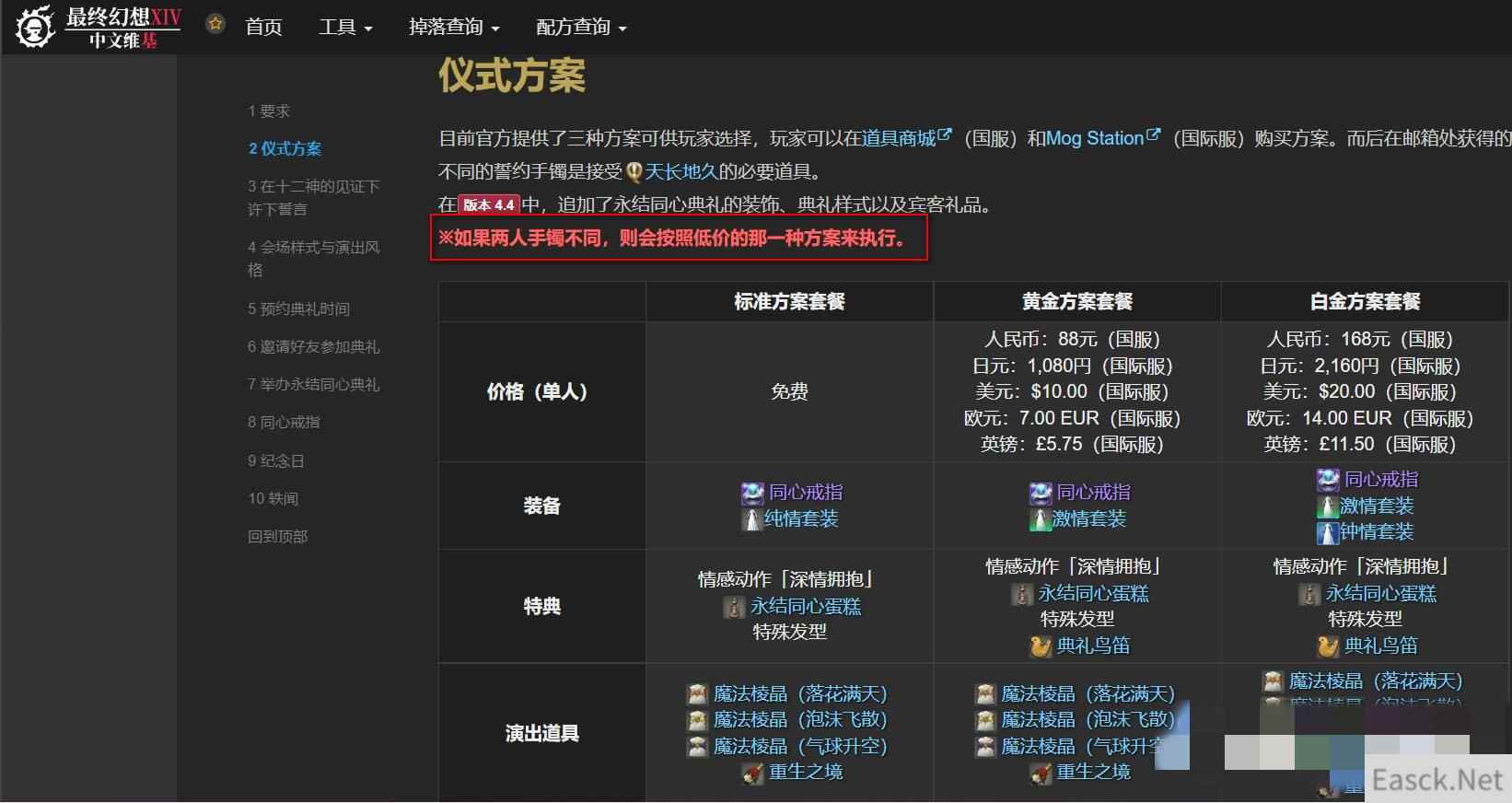Click the 钟情套装 icon

pyautogui.click(x=1328, y=532)
